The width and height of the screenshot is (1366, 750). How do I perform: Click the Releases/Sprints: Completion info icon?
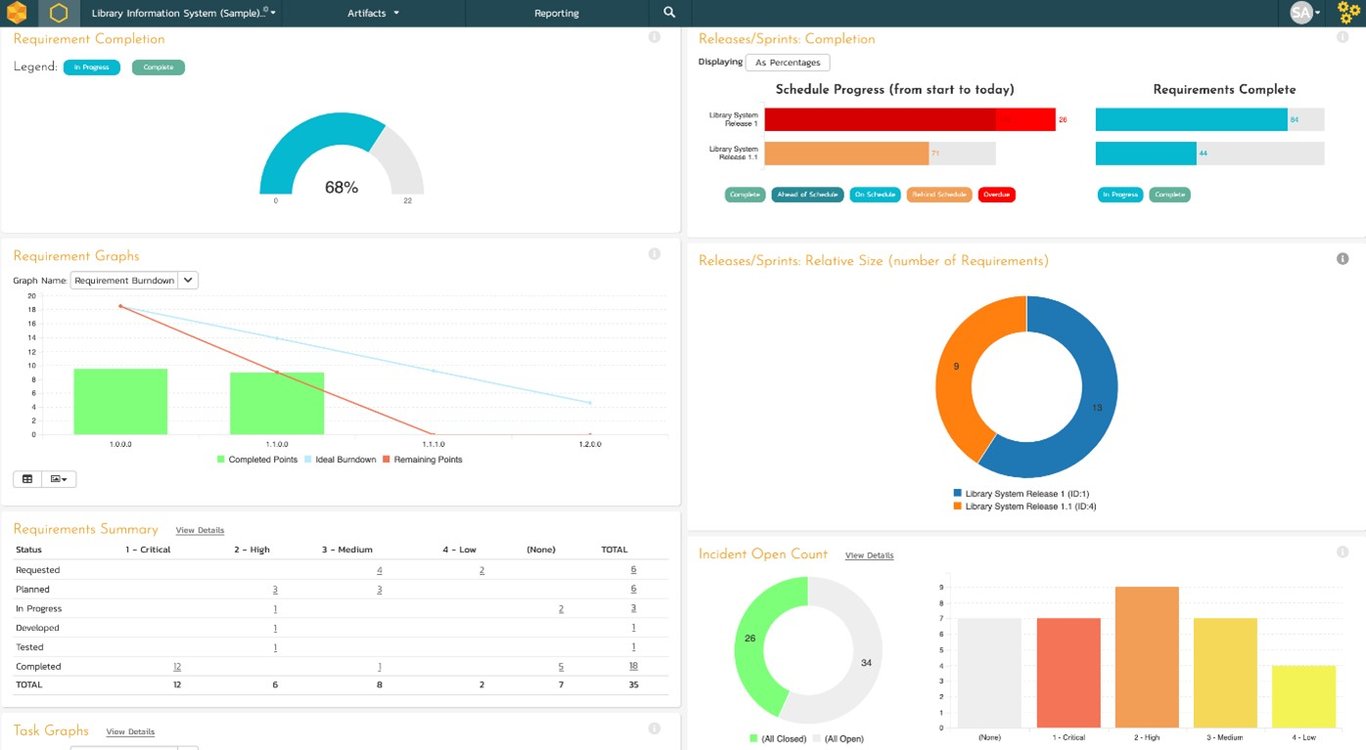1343,37
